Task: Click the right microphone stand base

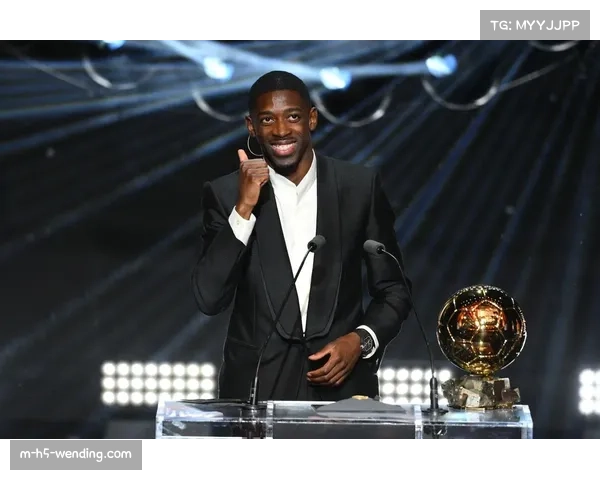Action: (434, 408)
